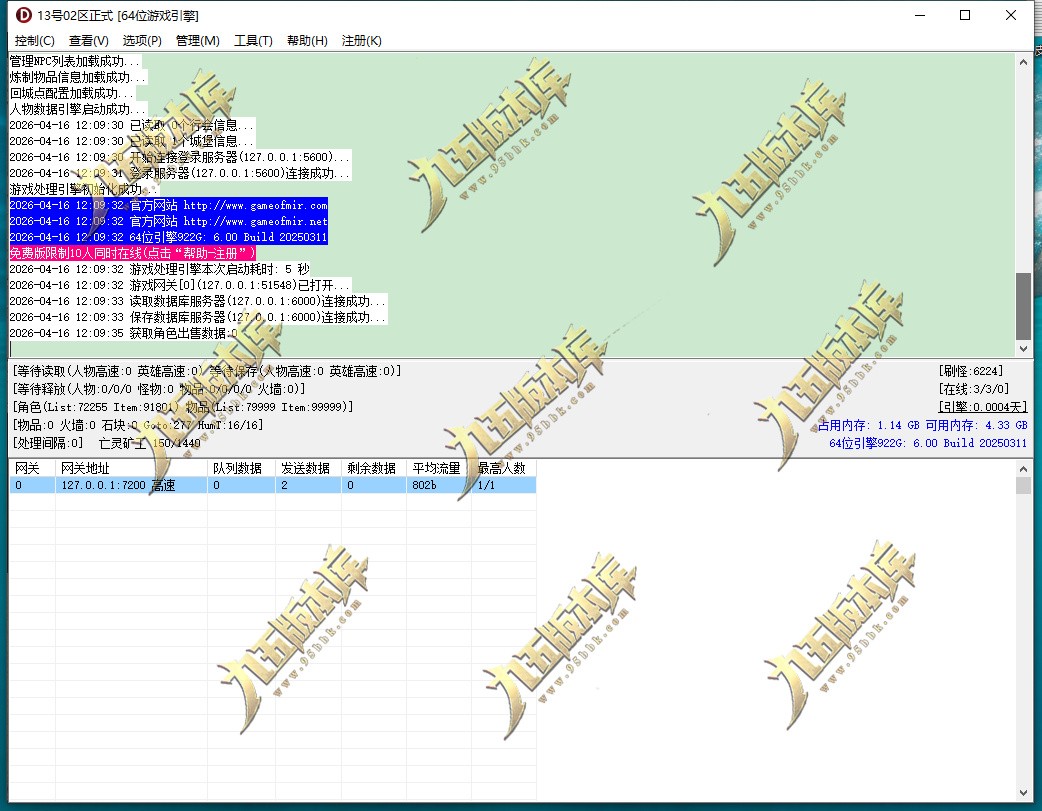The image size is (1042, 811).
Task: Click log line 人物数据引擎启动成功
Action: [78, 109]
